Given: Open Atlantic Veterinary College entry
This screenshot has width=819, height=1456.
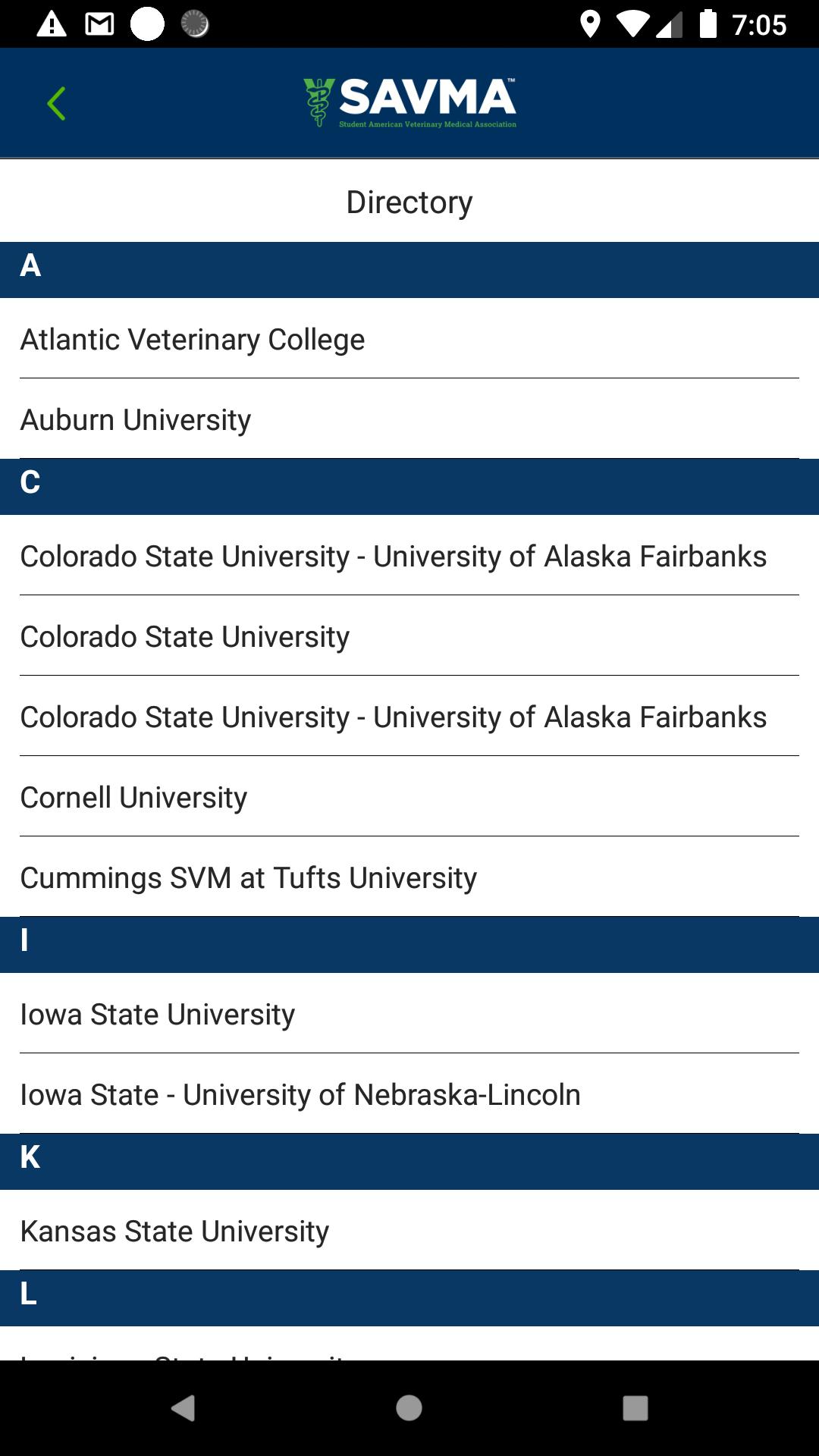Looking at the screenshot, I should tap(409, 339).
